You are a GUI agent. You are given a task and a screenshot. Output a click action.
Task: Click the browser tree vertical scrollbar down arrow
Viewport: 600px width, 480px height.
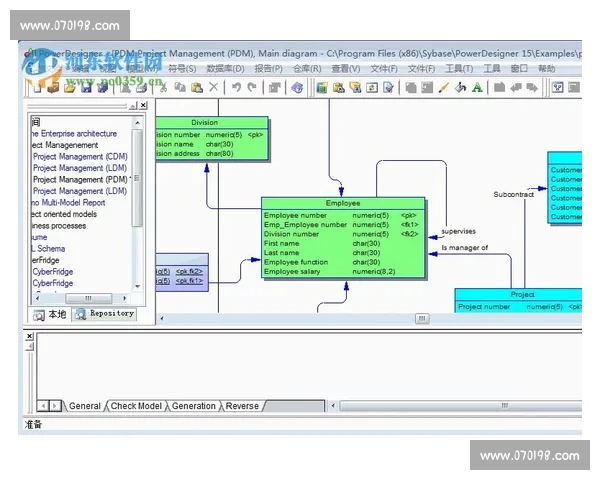pos(138,285)
